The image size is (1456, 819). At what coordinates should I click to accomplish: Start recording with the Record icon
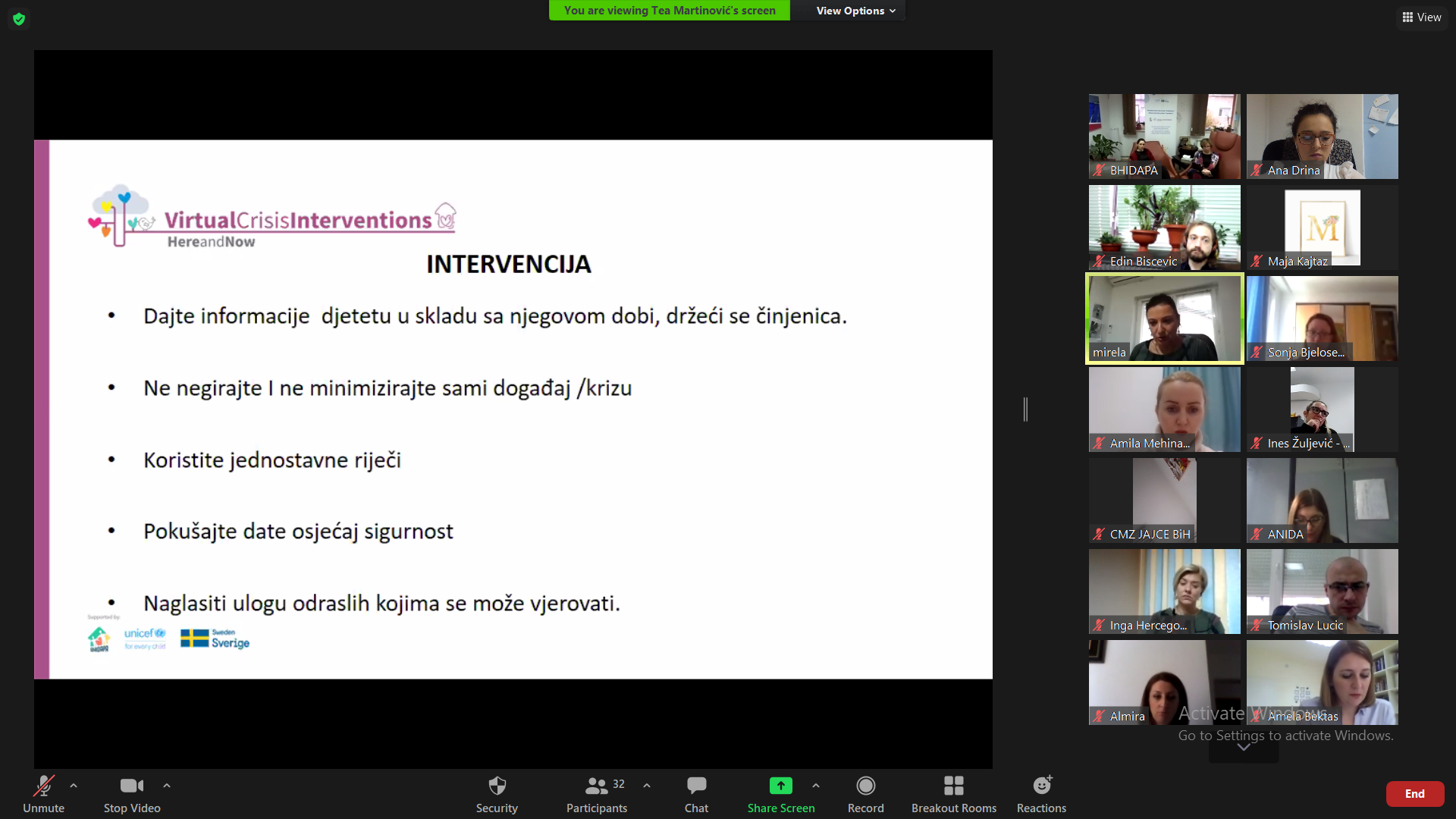coord(865,786)
